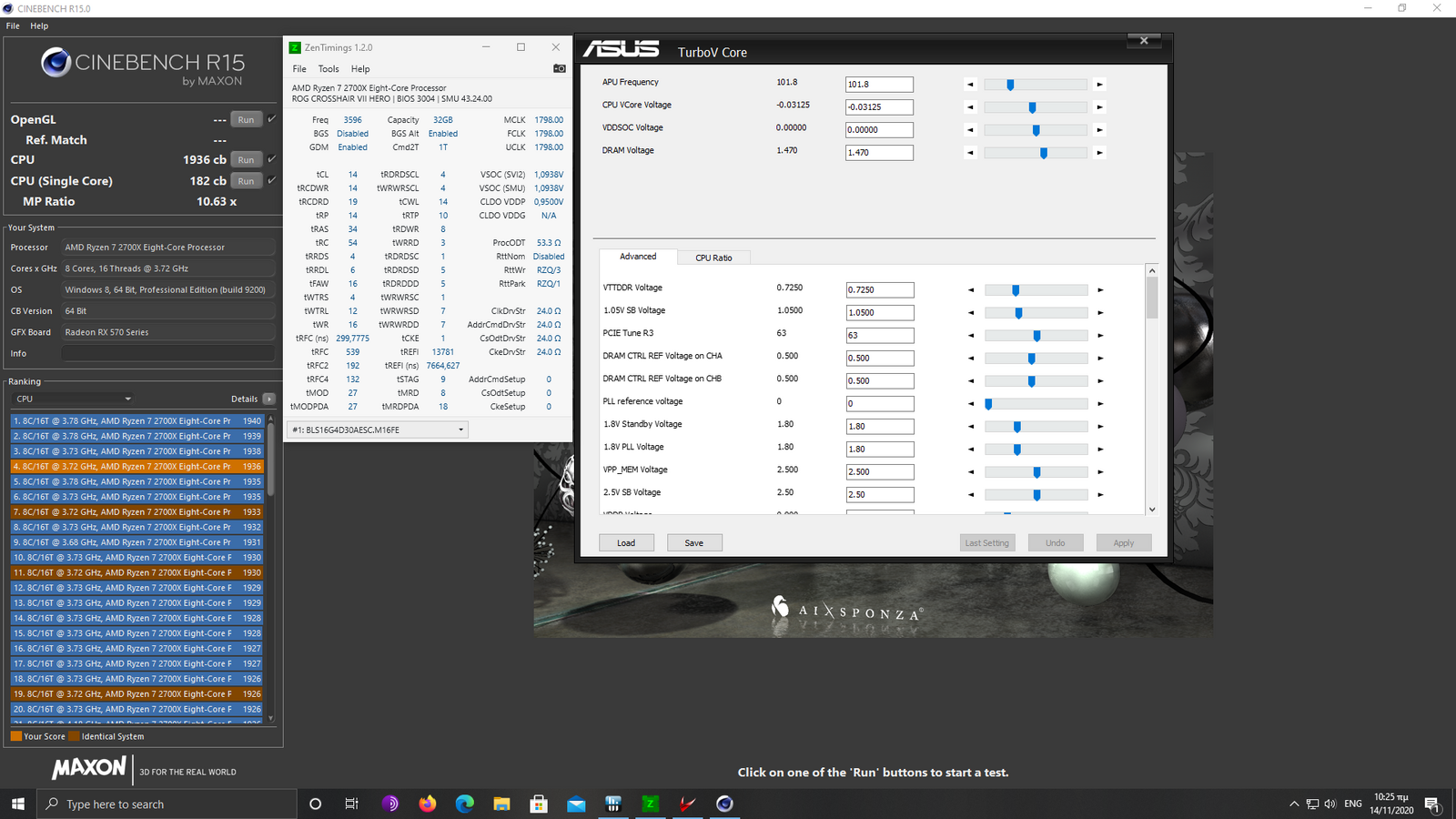Screen dimensions: 1456x819
Task: Increase VTTDDR Voltage with right arrow
Action: click(1100, 290)
